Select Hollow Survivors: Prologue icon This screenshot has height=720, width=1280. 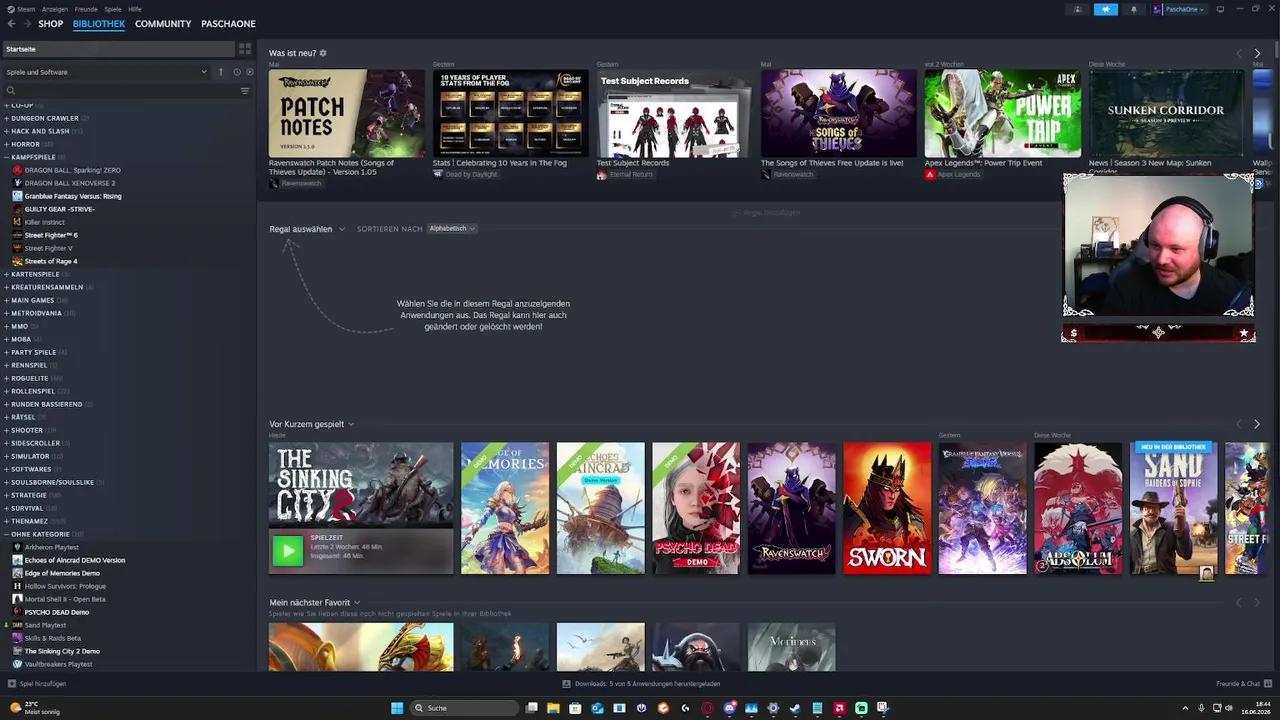coord(17,586)
